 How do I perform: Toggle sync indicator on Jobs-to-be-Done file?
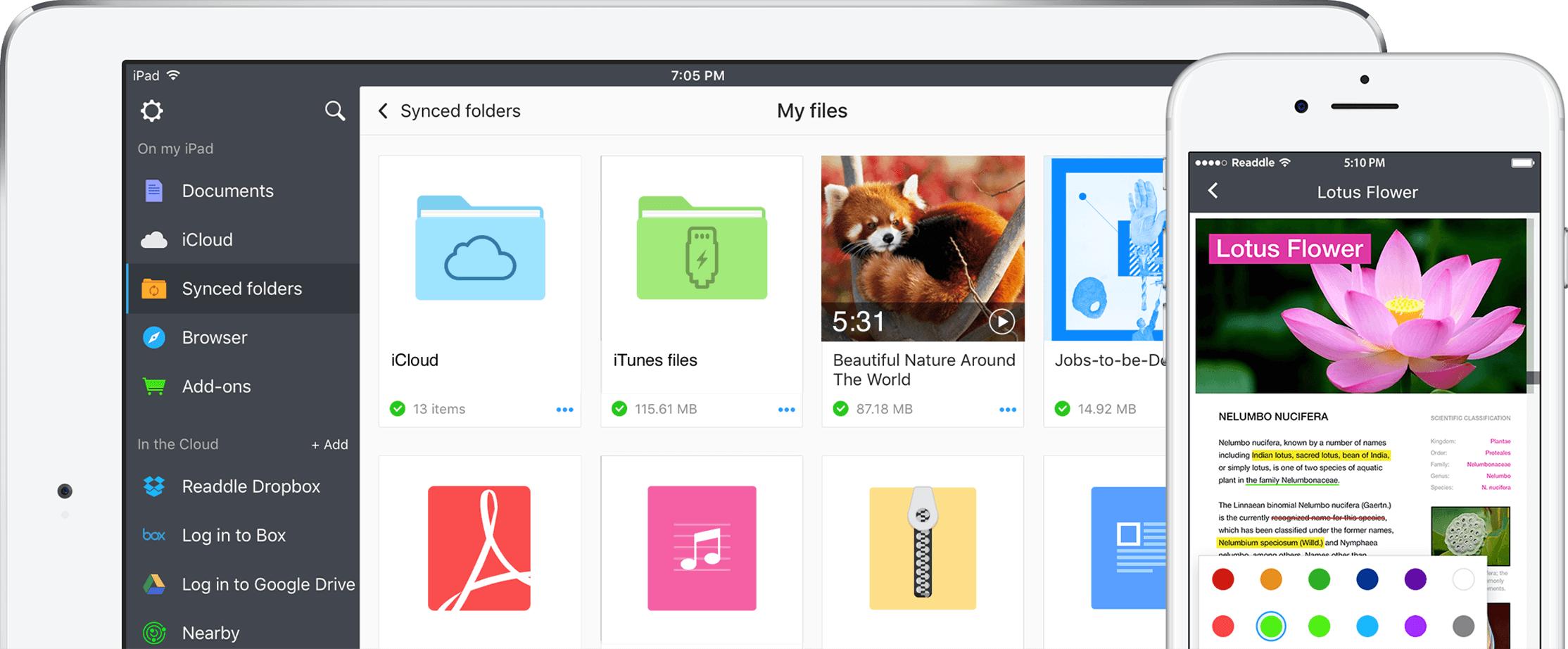click(x=1061, y=408)
